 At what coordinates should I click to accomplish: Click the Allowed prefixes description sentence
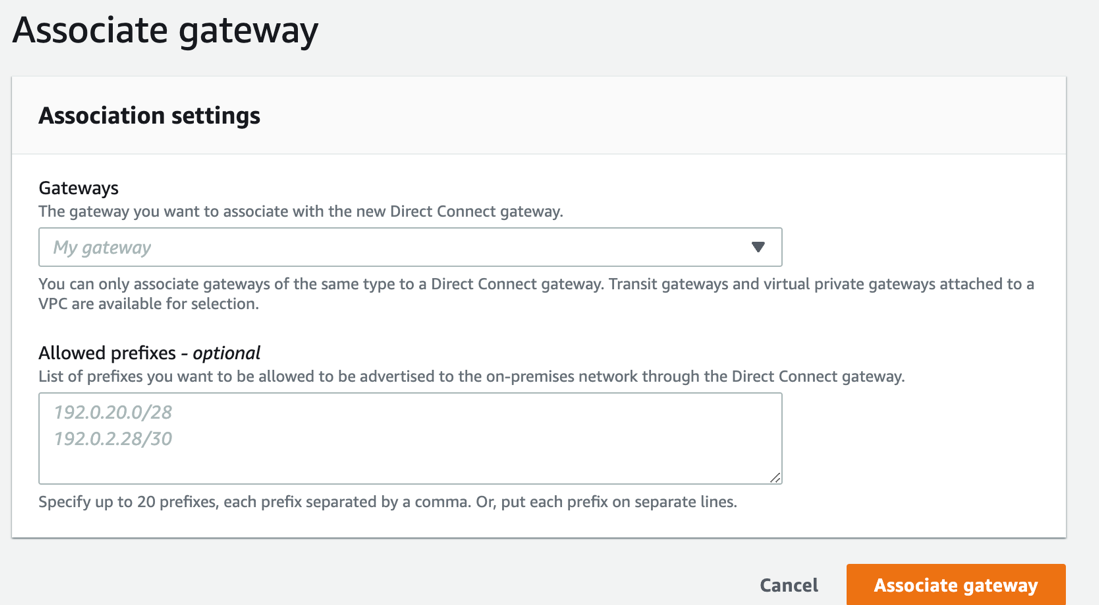click(471, 377)
